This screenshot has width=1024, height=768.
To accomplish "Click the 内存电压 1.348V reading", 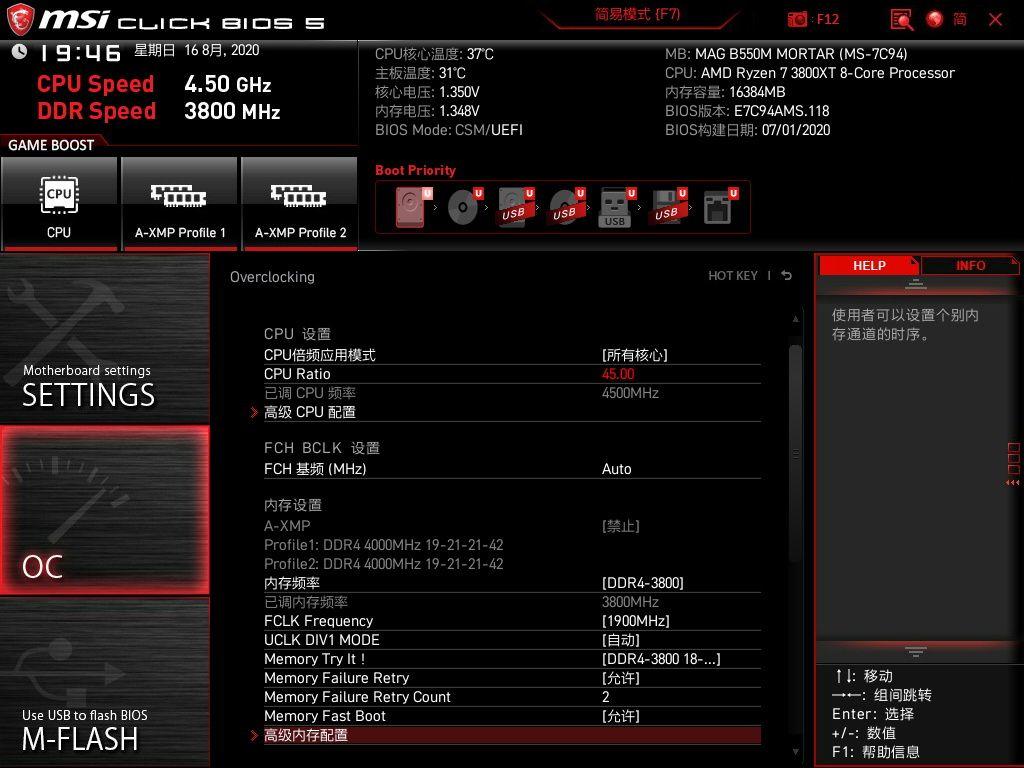I will (x=427, y=111).
